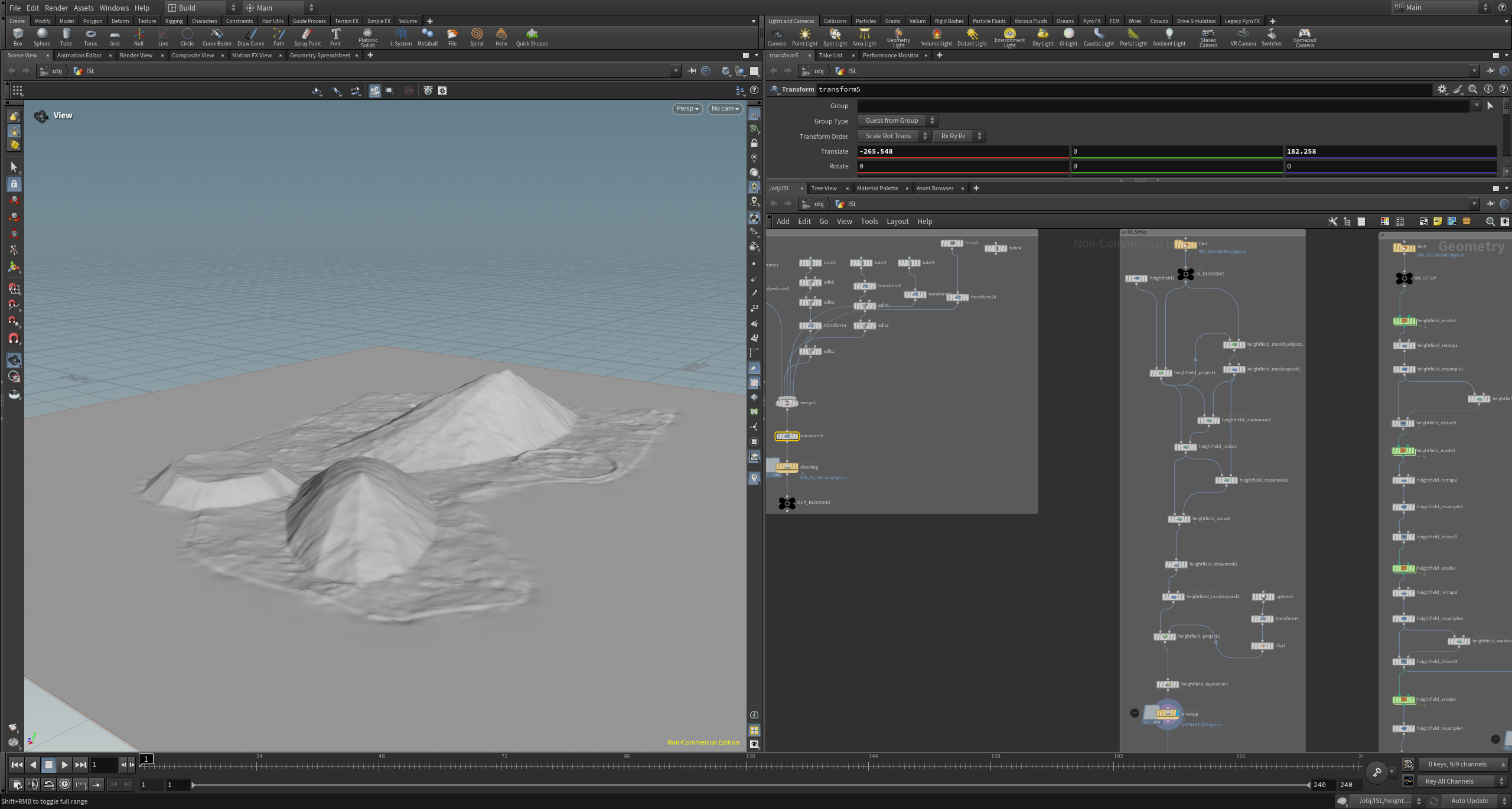This screenshot has height=809, width=1512.
Task: Switch to the Geometry Spreadsheet tab
Action: coord(320,56)
